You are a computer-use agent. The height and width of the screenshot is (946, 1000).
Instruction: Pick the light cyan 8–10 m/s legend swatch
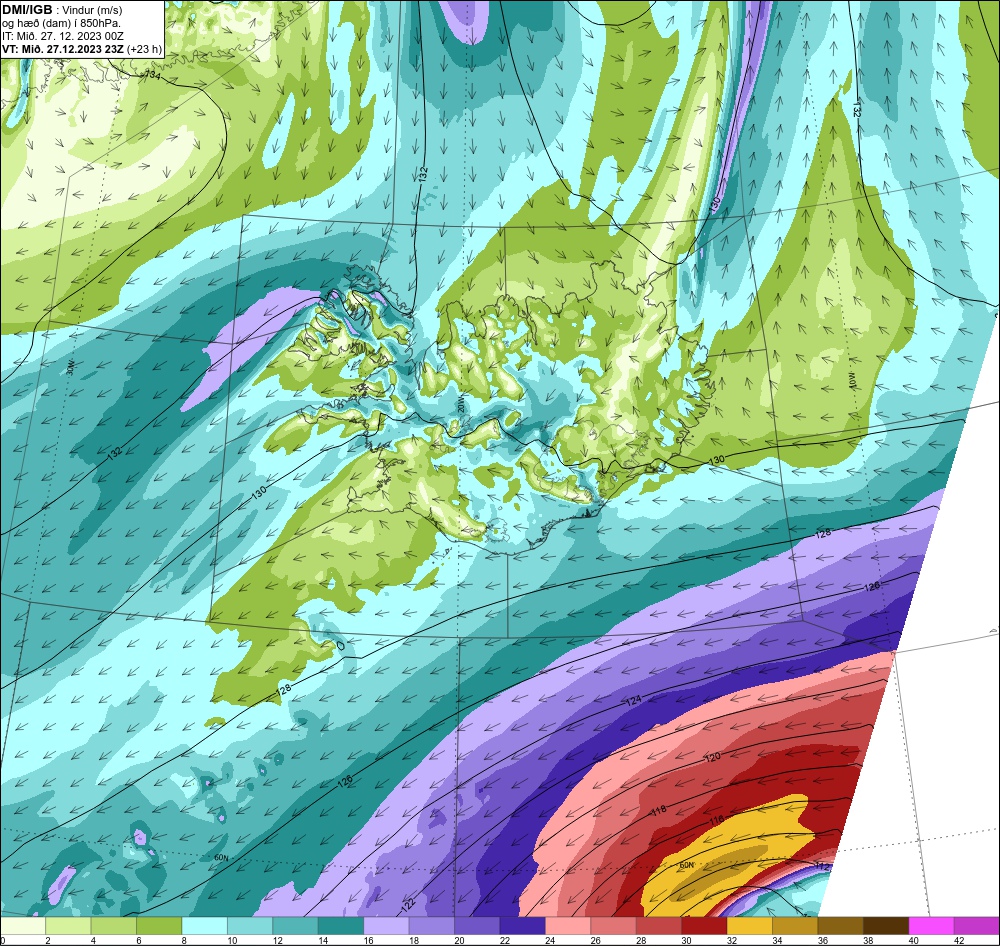[x=205, y=926]
